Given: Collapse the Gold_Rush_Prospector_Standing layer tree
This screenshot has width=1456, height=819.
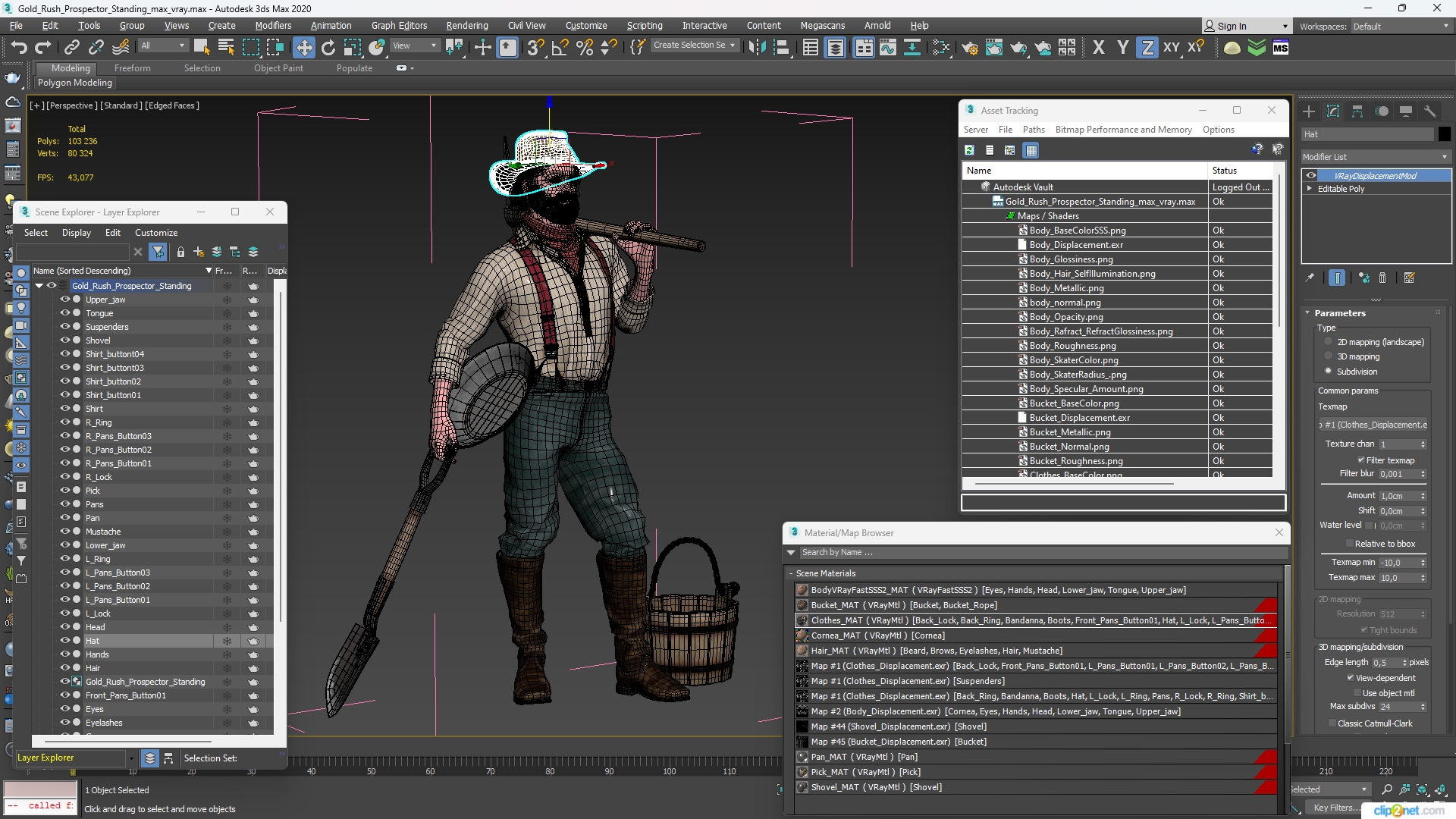Looking at the screenshot, I should (39, 286).
